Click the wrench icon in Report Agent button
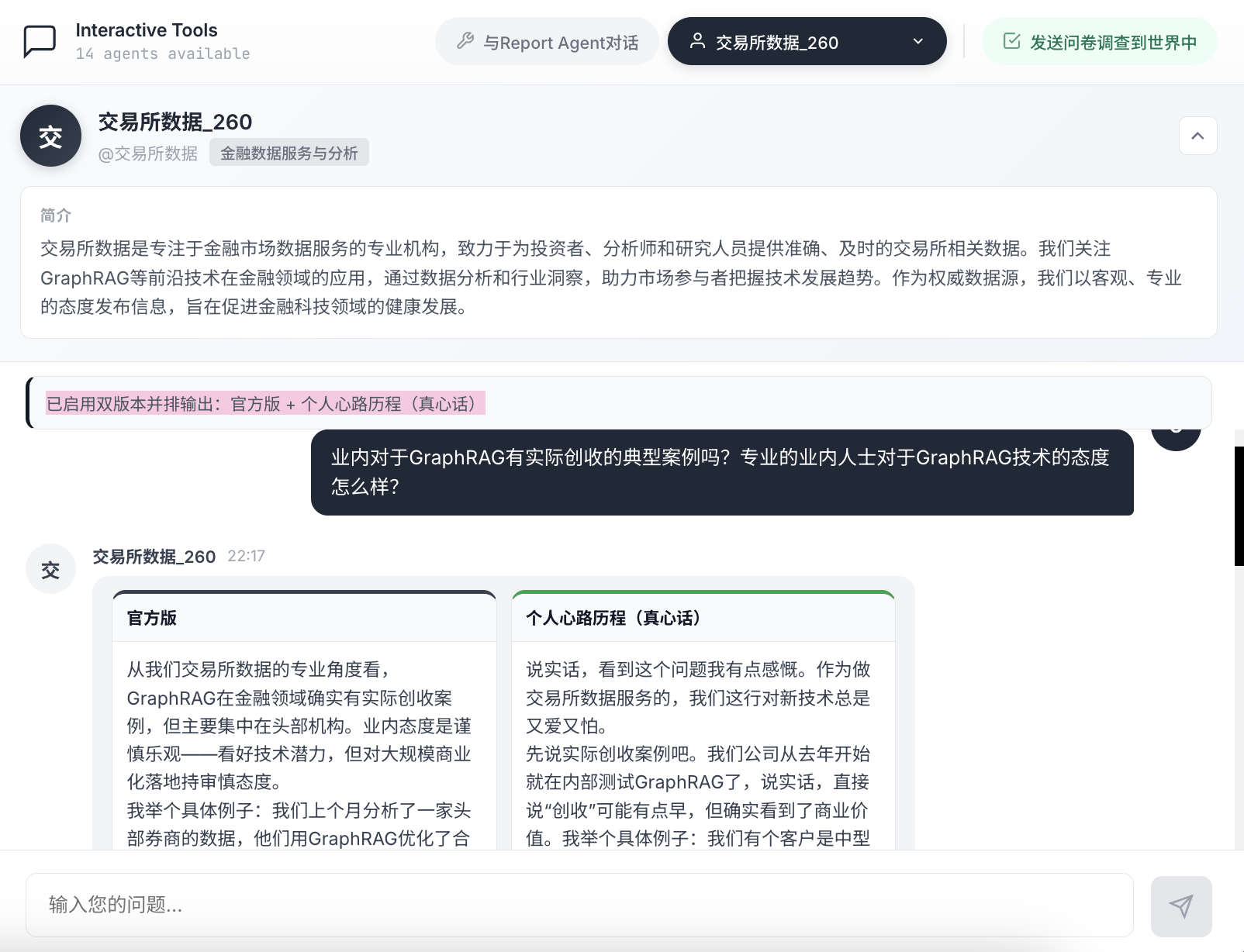The height and width of the screenshot is (952, 1244). [465, 41]
